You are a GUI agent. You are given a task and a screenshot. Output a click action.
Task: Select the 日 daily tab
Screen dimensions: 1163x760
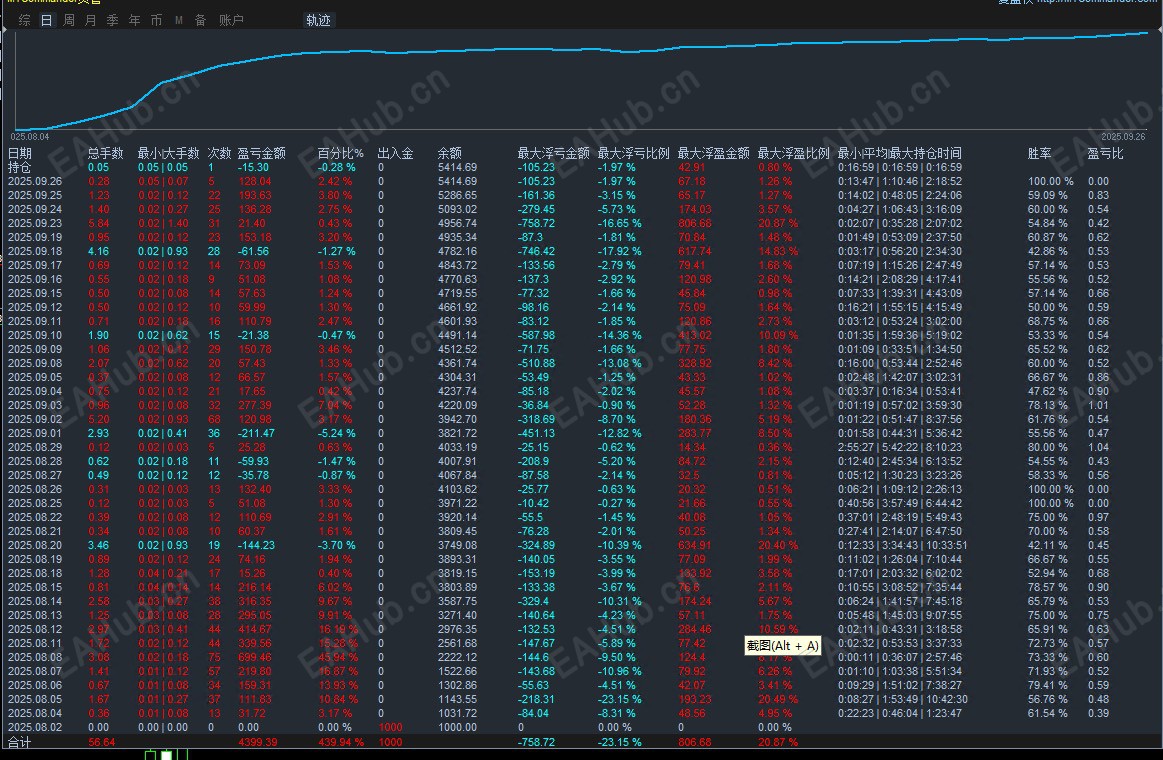(x=47, y=20)
